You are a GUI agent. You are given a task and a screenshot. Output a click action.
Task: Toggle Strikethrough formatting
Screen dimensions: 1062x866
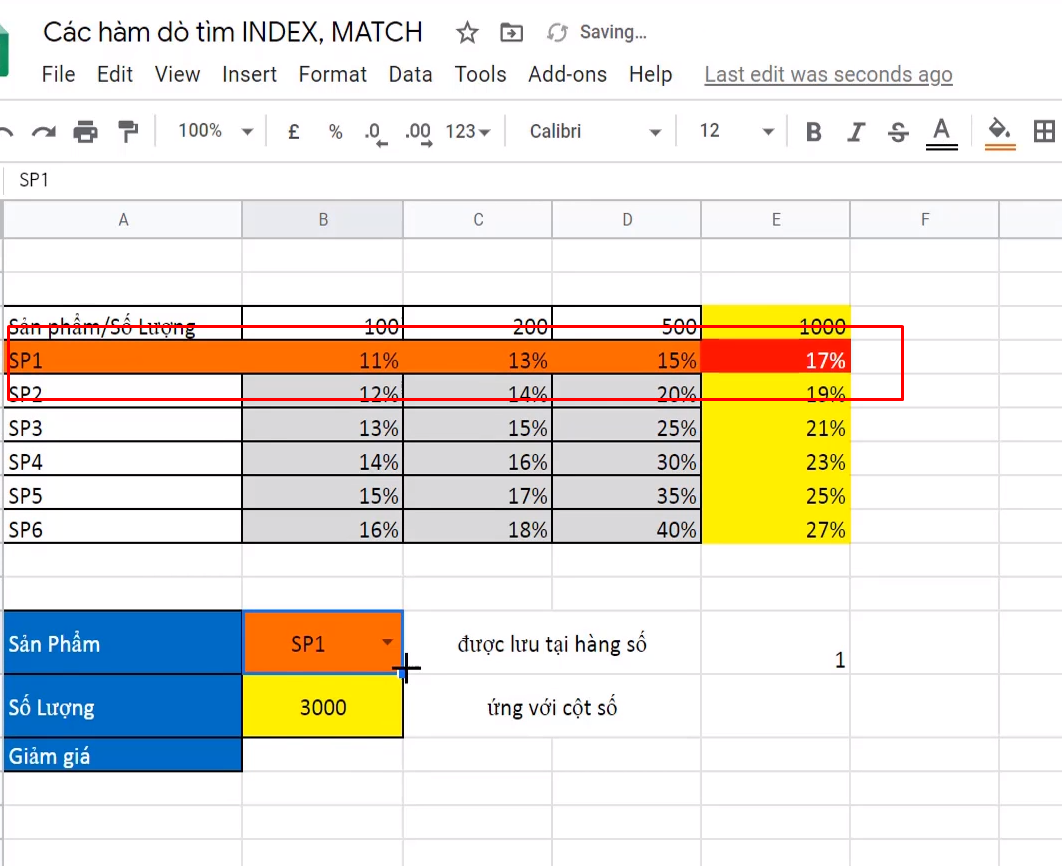tap(898, 131)
